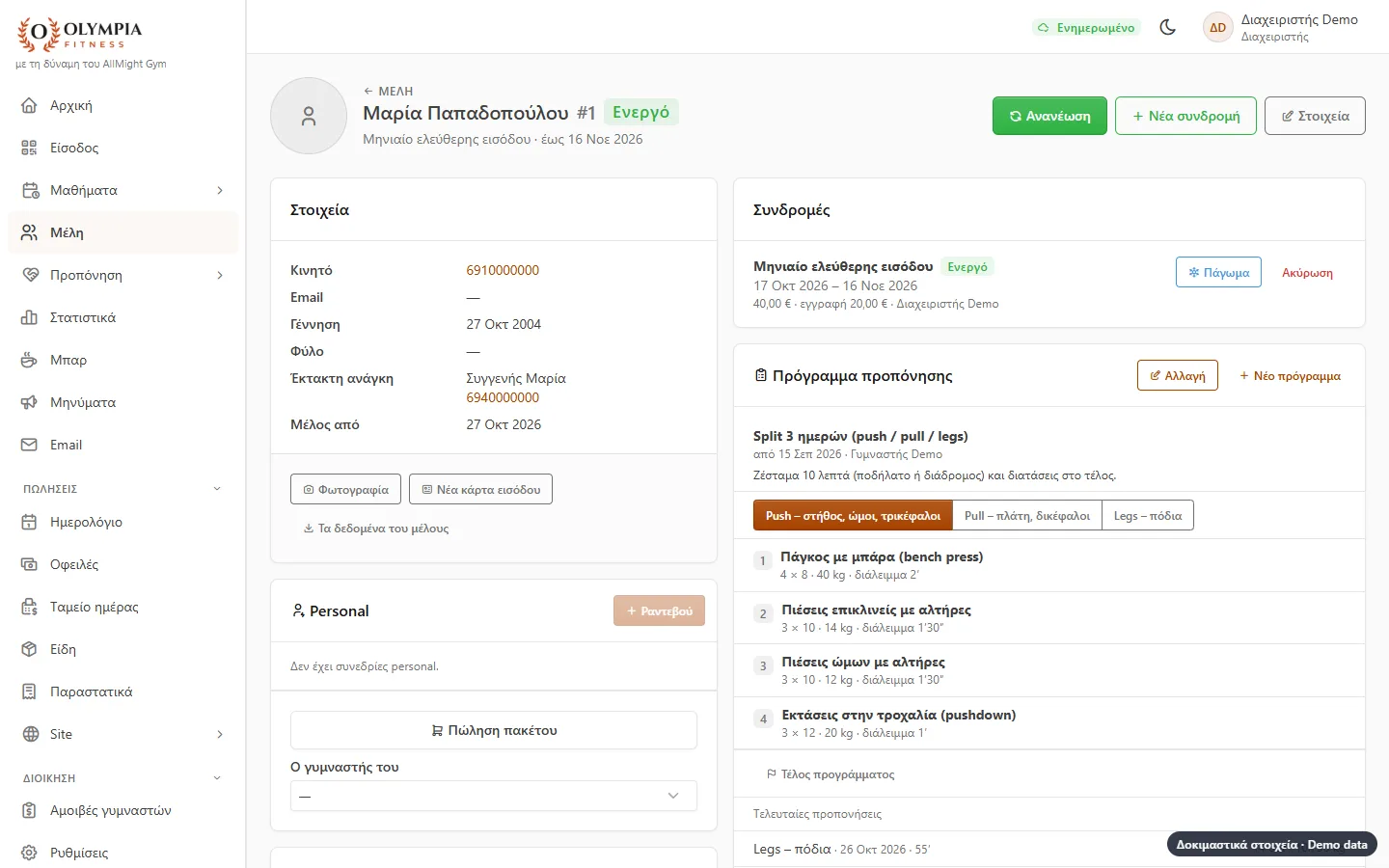Open Ημερολόγιο calendar page
This screenshot has width=1389, height=868.
pyautogui.click(x=123, y=522)
